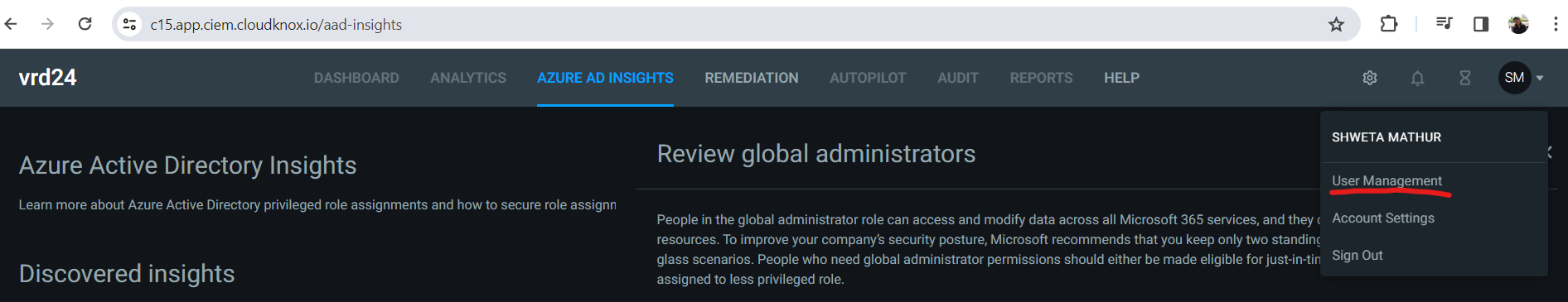Open the media control icon in Chrome toolbar
The width and height of the screenshot is (1568, 302).
point(1445,24)
